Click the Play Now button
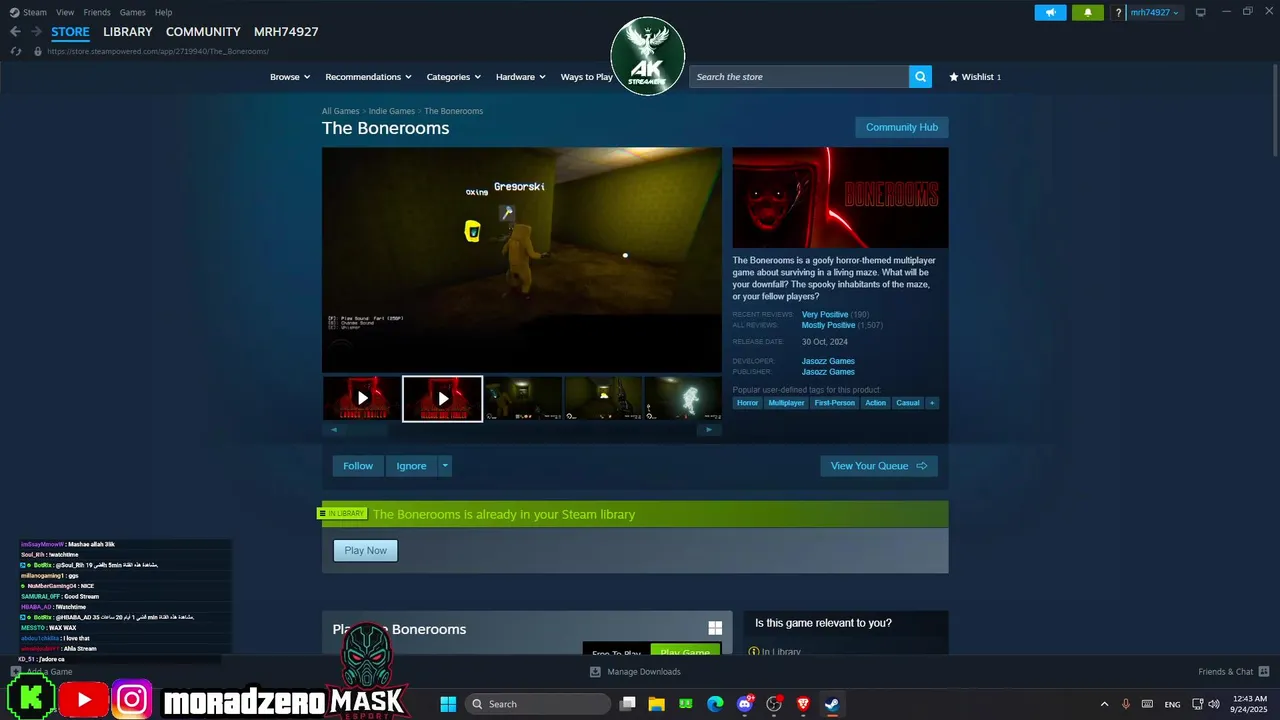The height and width of the screenshot is (720, 1280). 365,550
